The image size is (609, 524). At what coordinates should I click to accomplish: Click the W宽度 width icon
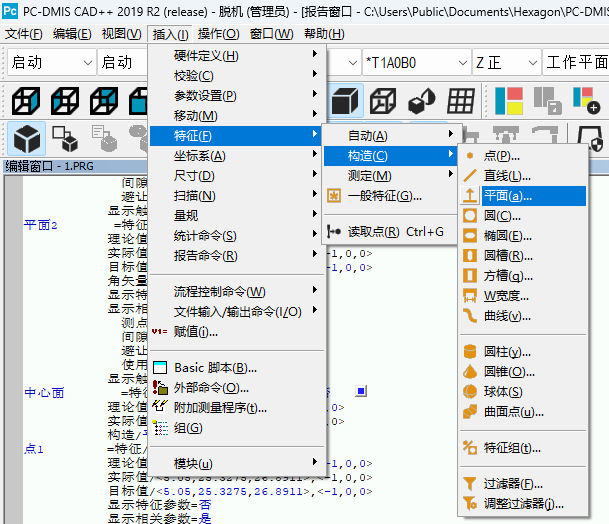tap(470, 296)
